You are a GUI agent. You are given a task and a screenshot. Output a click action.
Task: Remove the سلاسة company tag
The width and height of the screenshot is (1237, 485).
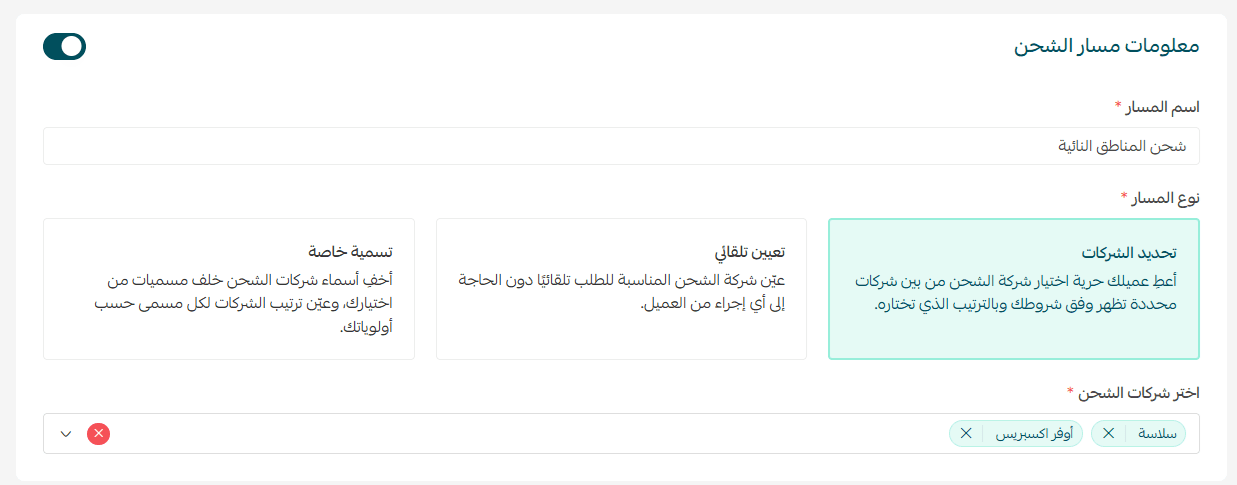[x=1108, y=434]
